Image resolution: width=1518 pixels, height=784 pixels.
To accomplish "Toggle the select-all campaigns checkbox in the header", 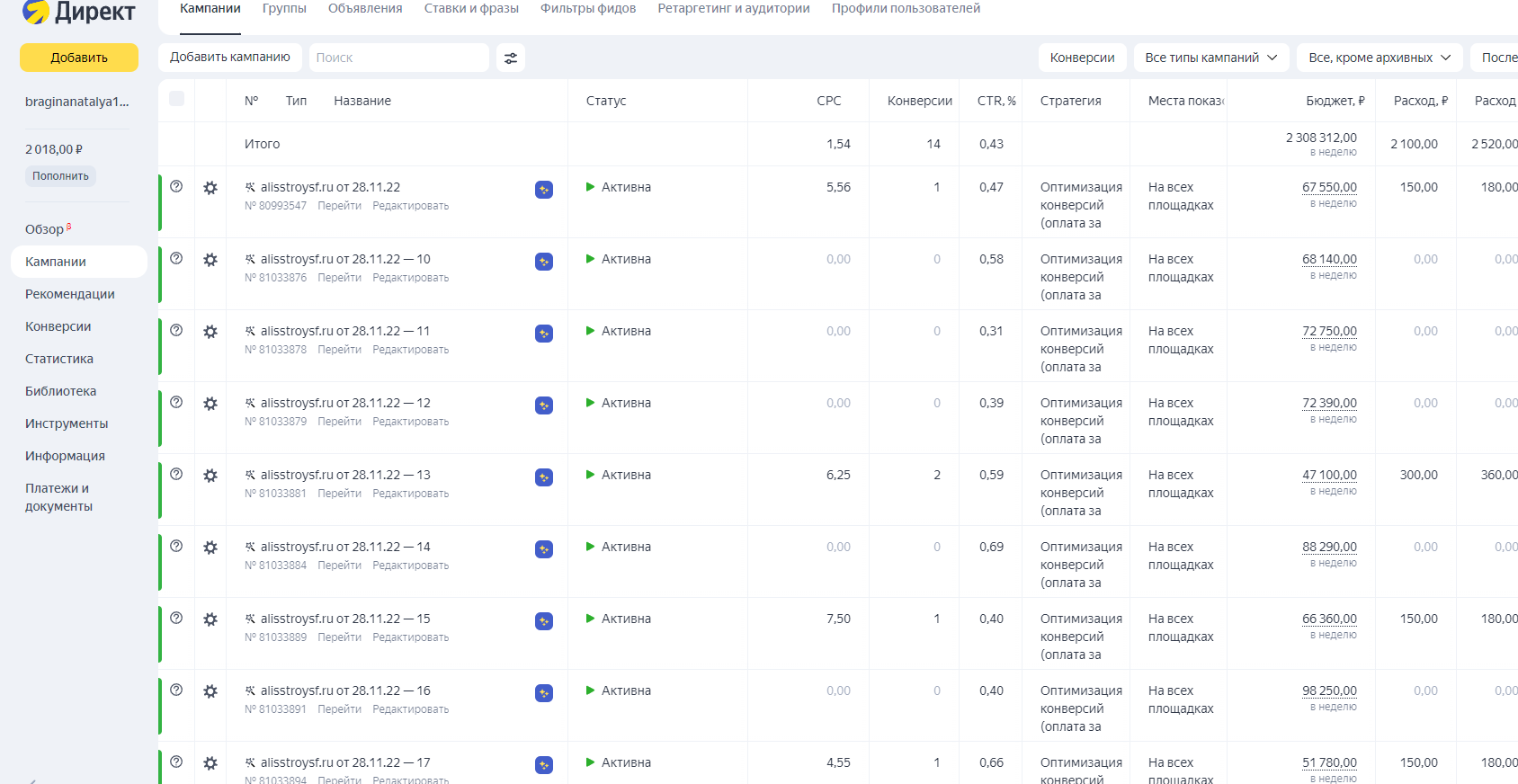I will (177, 99).
